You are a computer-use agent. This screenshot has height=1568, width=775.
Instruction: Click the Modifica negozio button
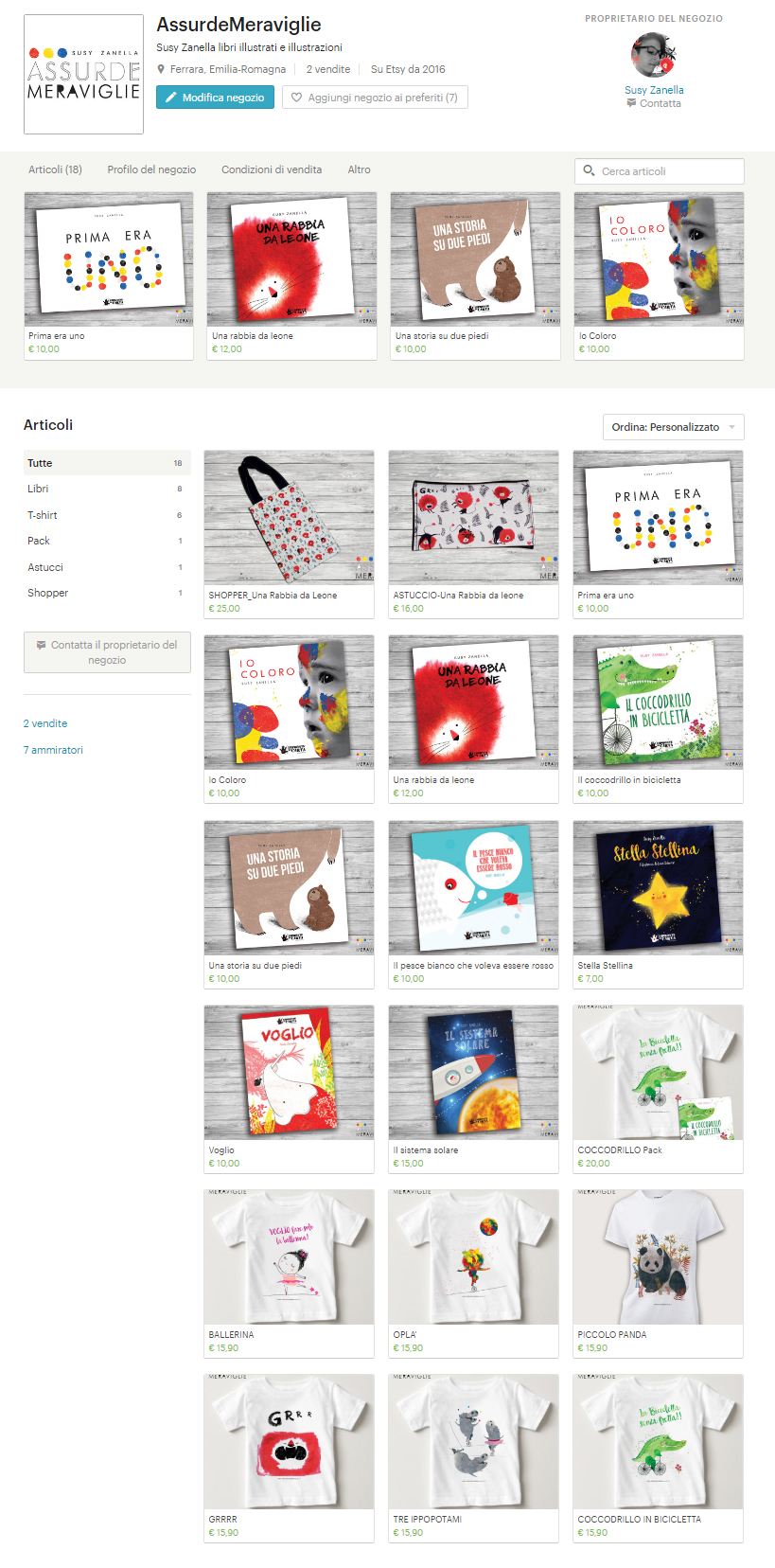pyautogui.click(x=216, y=98)
